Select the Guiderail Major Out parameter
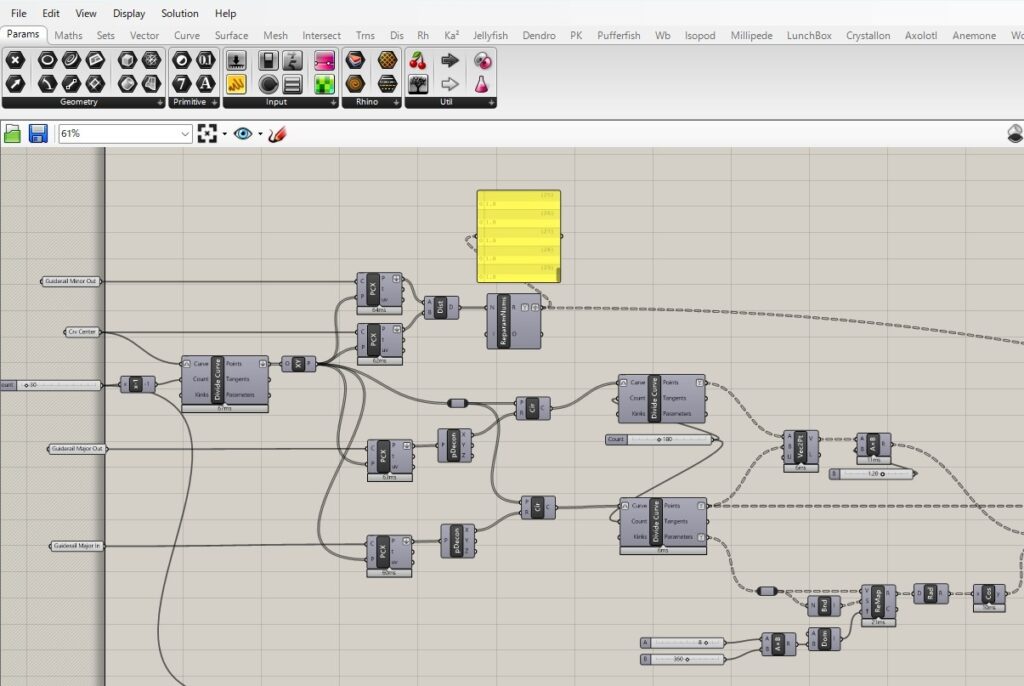The width and height of the screenshot is (1024, 686). pos(77,449)
